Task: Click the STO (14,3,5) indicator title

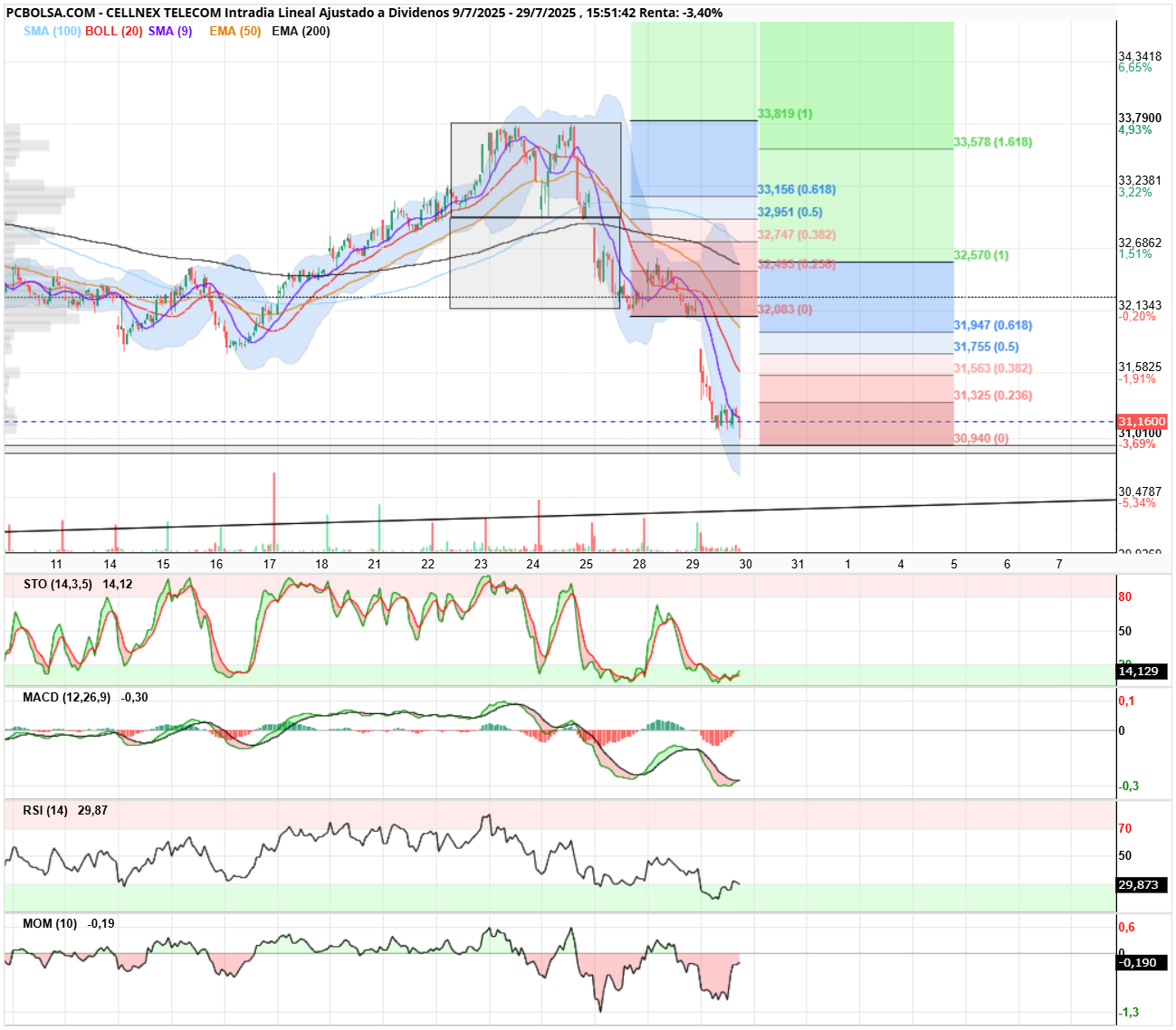Action: click(x=58, y=585)
